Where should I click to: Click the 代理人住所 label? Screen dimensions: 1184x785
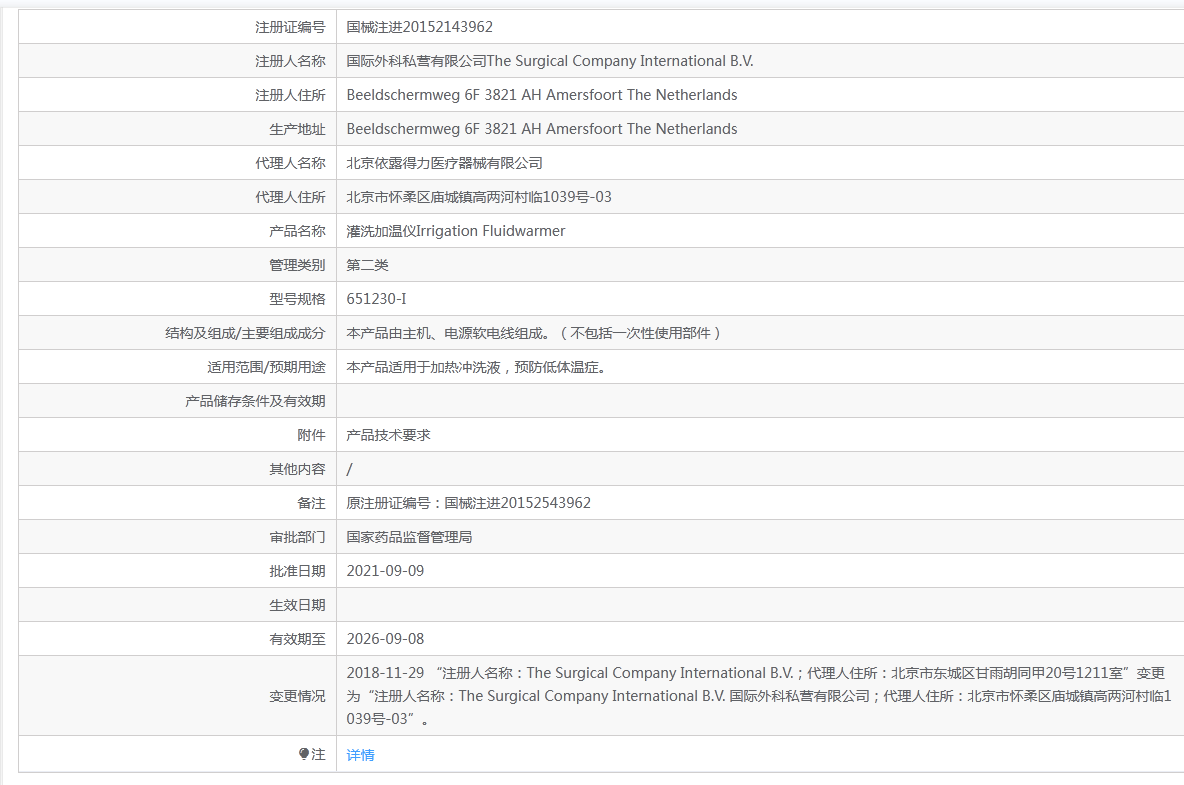click(290, 197)
